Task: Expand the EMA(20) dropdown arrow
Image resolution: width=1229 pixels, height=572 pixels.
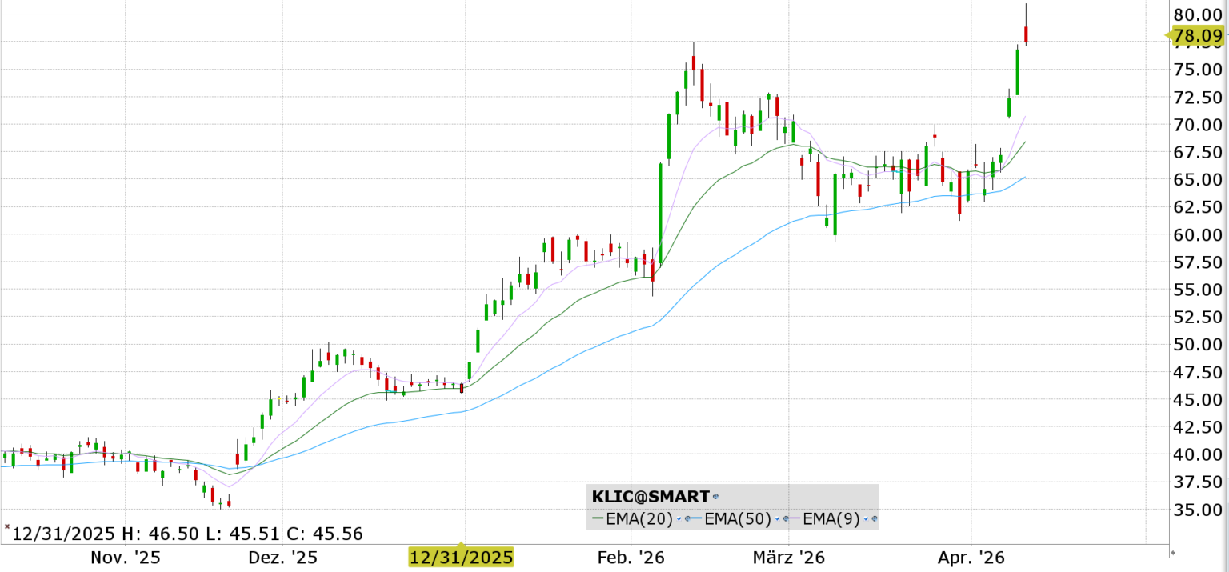Action: 679,519
